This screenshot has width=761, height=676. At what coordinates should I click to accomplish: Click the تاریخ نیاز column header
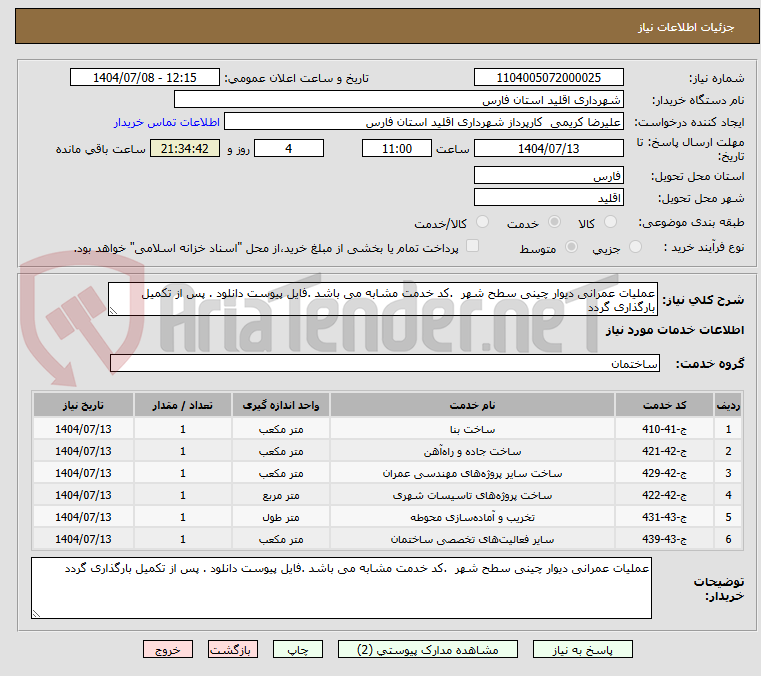click(83, 405)
